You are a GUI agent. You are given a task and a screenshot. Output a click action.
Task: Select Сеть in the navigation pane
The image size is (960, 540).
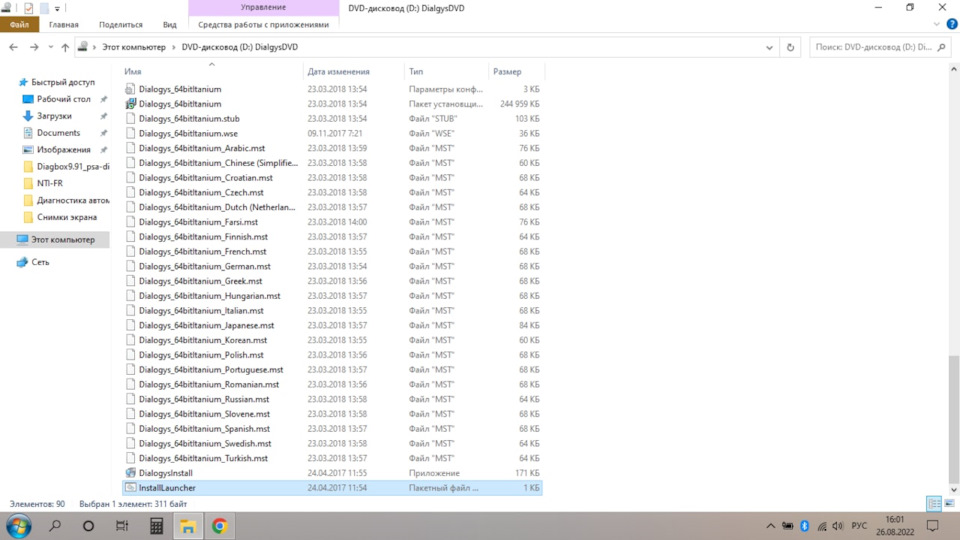click(x=40, y=262)
